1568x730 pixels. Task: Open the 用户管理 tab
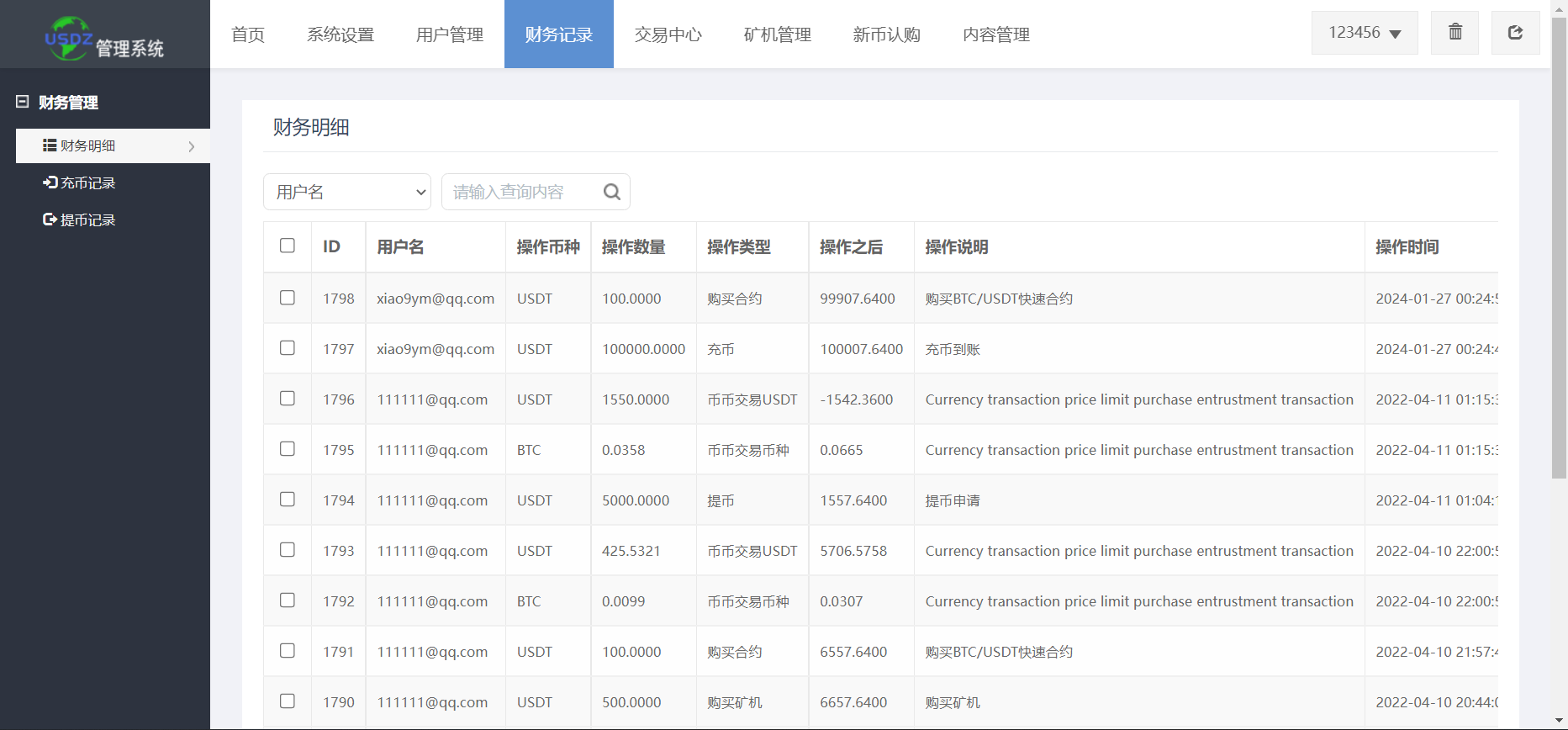pos(450,34)
